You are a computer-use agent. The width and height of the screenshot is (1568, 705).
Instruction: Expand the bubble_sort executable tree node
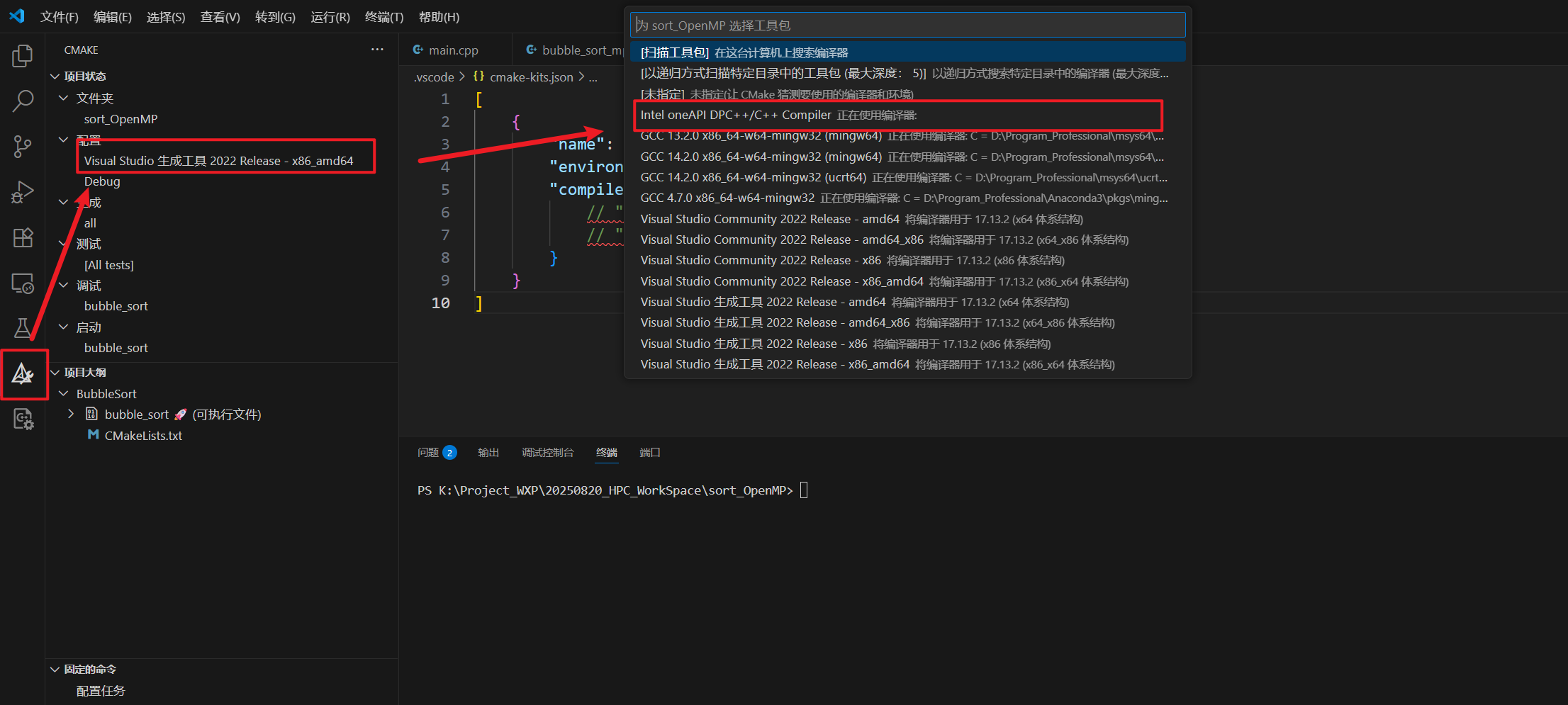click(x=70, y=414)
